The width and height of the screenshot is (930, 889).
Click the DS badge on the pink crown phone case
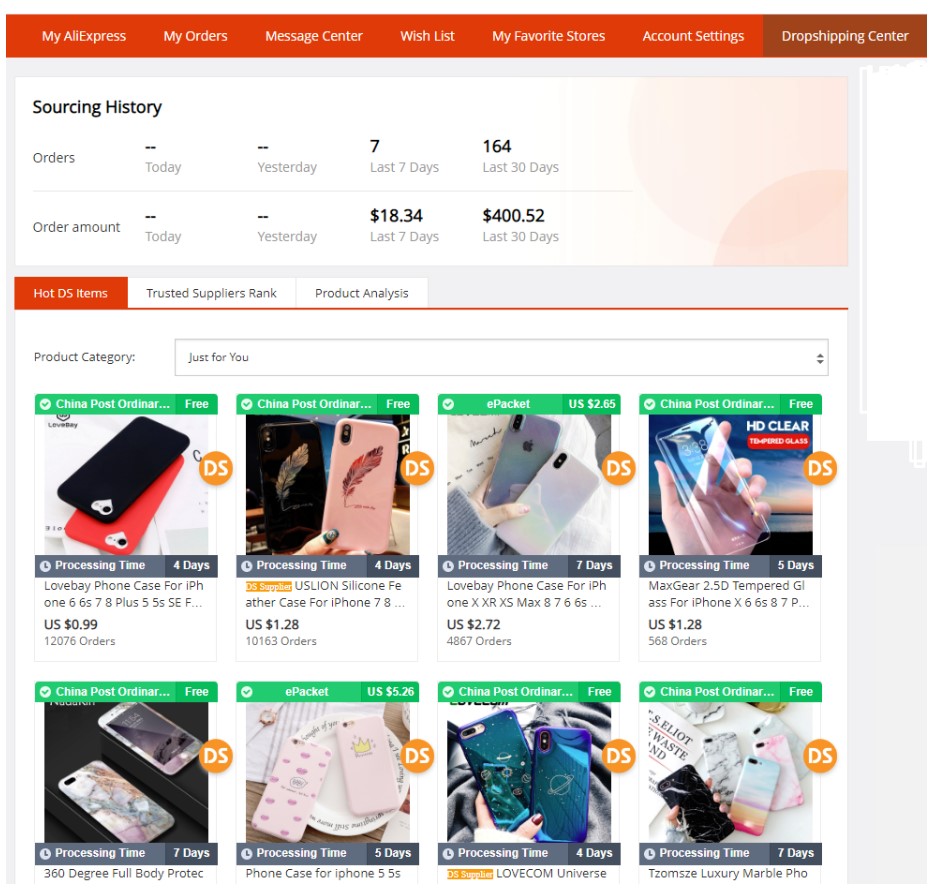(417, 756)
